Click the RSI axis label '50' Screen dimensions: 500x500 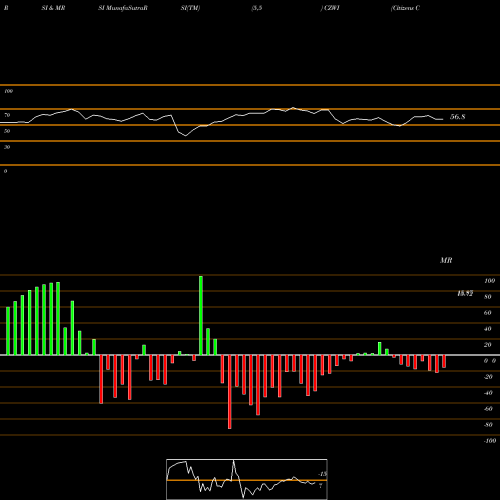pyautogui.click(x=7, y=131)
